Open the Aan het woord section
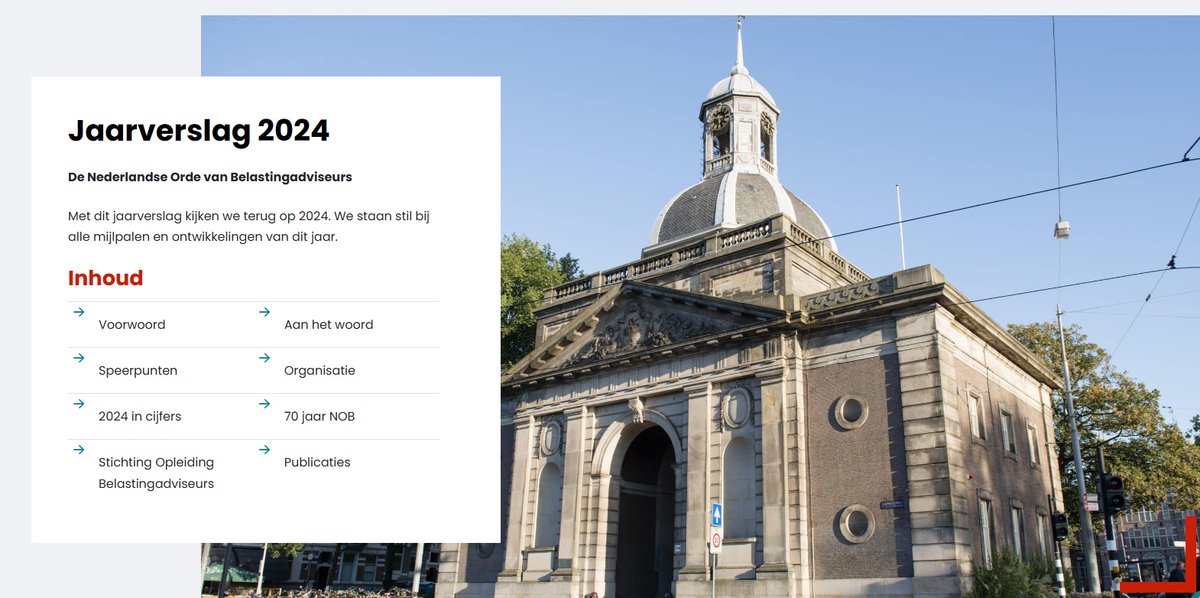The image size is (1200, 598). (329, 324)
